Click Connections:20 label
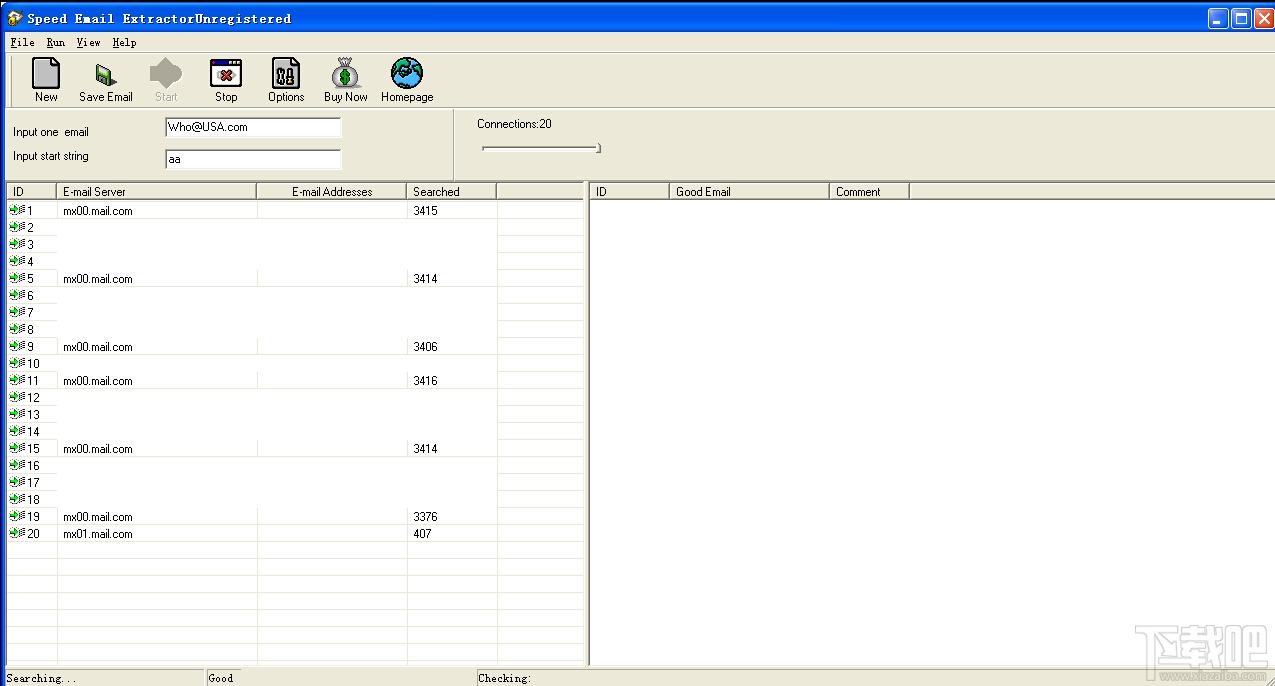The height and width of the screenshot is (686, 1275). click(x=514, y=124)
